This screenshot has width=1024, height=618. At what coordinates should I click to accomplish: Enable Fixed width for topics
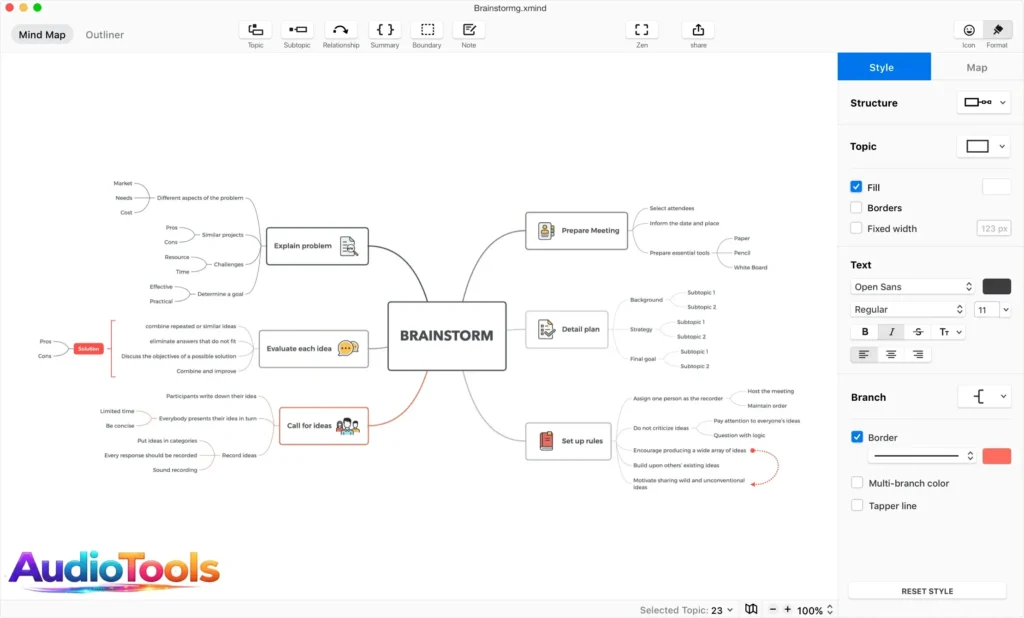coord(857,228)
